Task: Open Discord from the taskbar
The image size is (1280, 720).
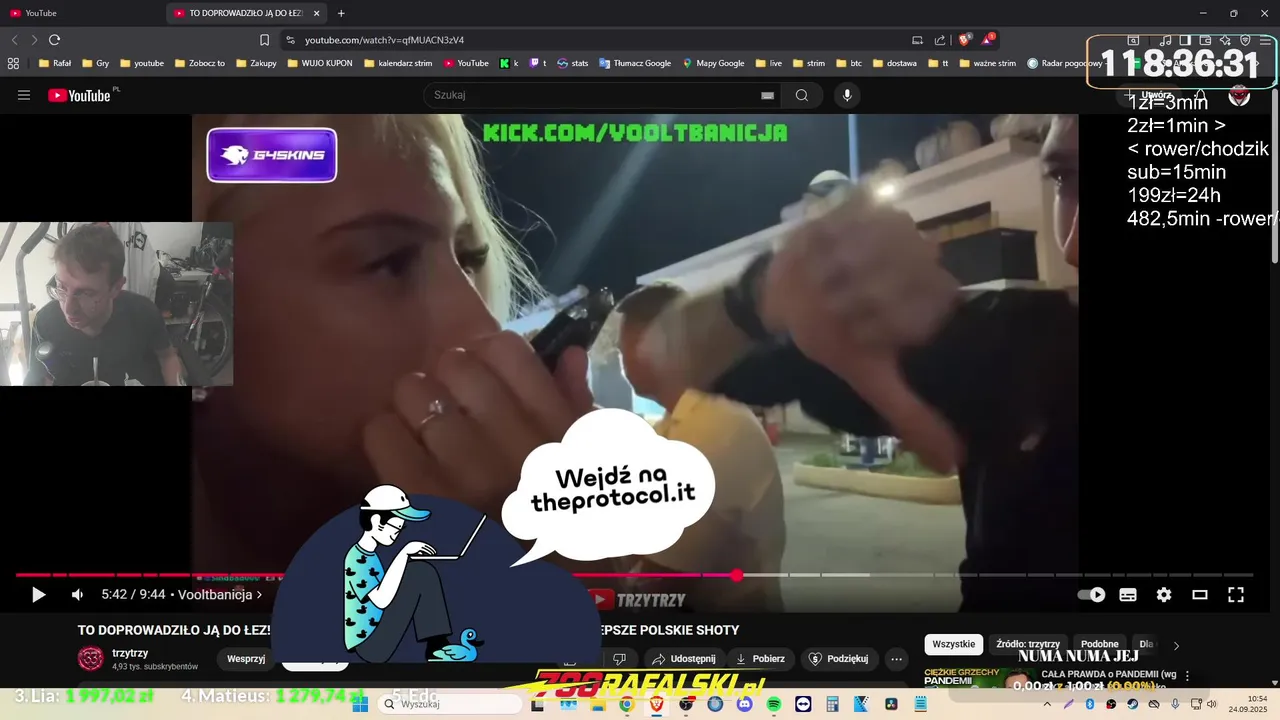Action: [x=744, y=704]
